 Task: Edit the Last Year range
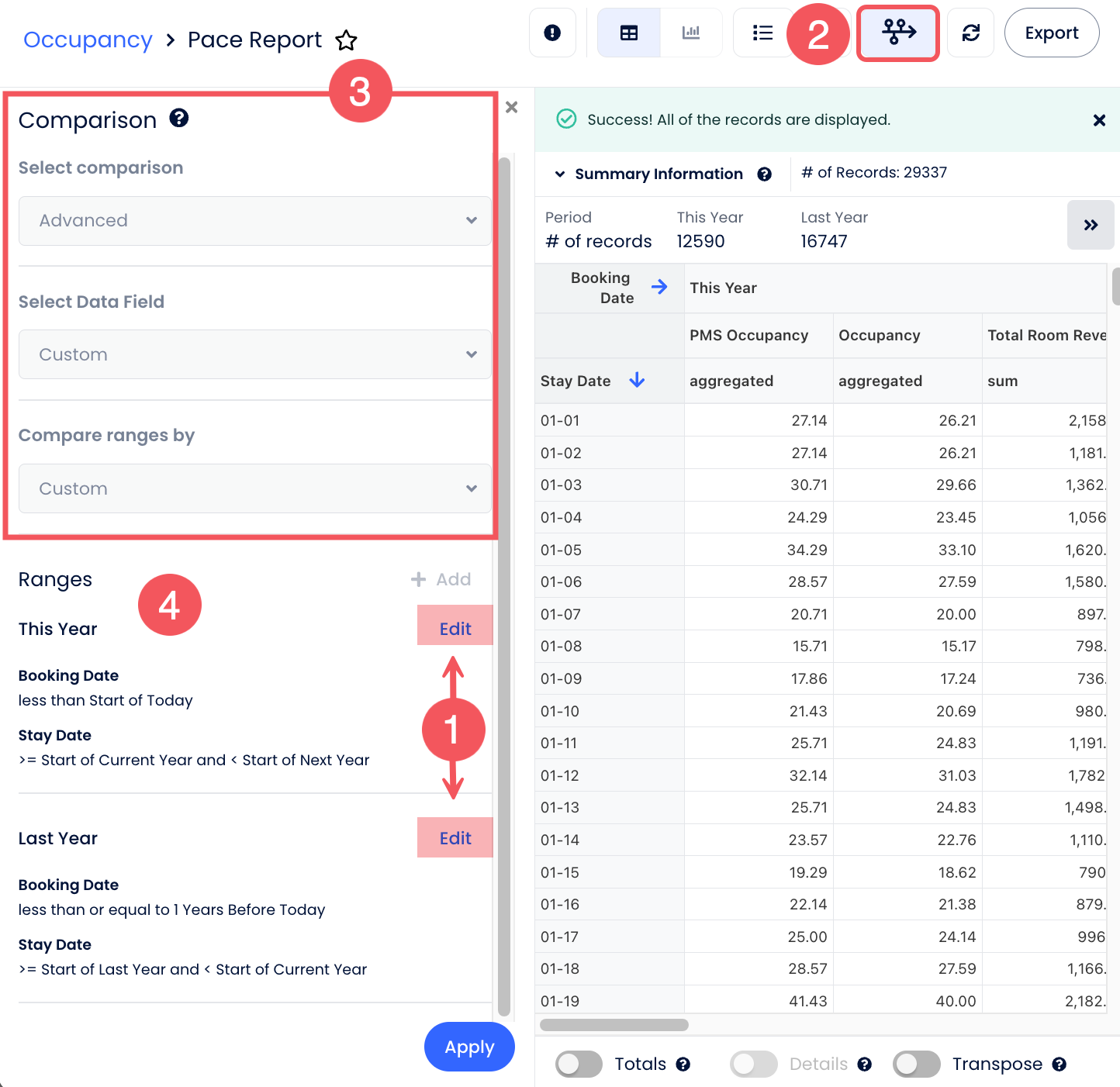455,838
